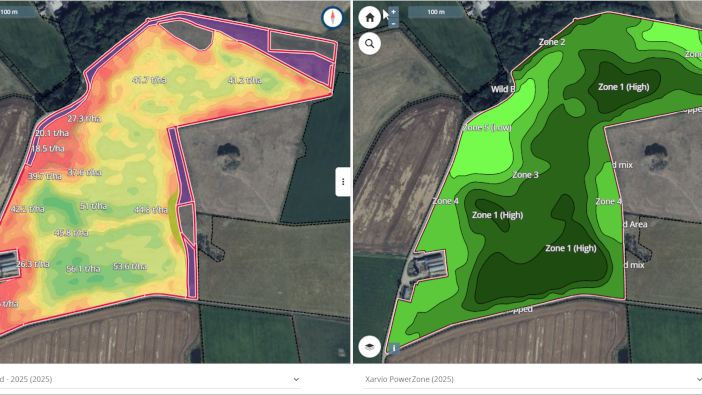Click the 53.6 t/ha yield label
Image resolution: width=702 pixels, height=395 pixels.
click(130, 266)
